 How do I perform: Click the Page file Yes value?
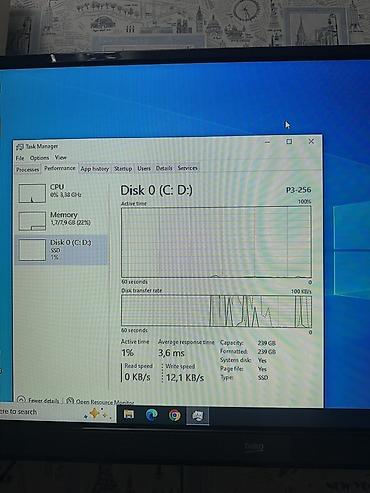262,369
